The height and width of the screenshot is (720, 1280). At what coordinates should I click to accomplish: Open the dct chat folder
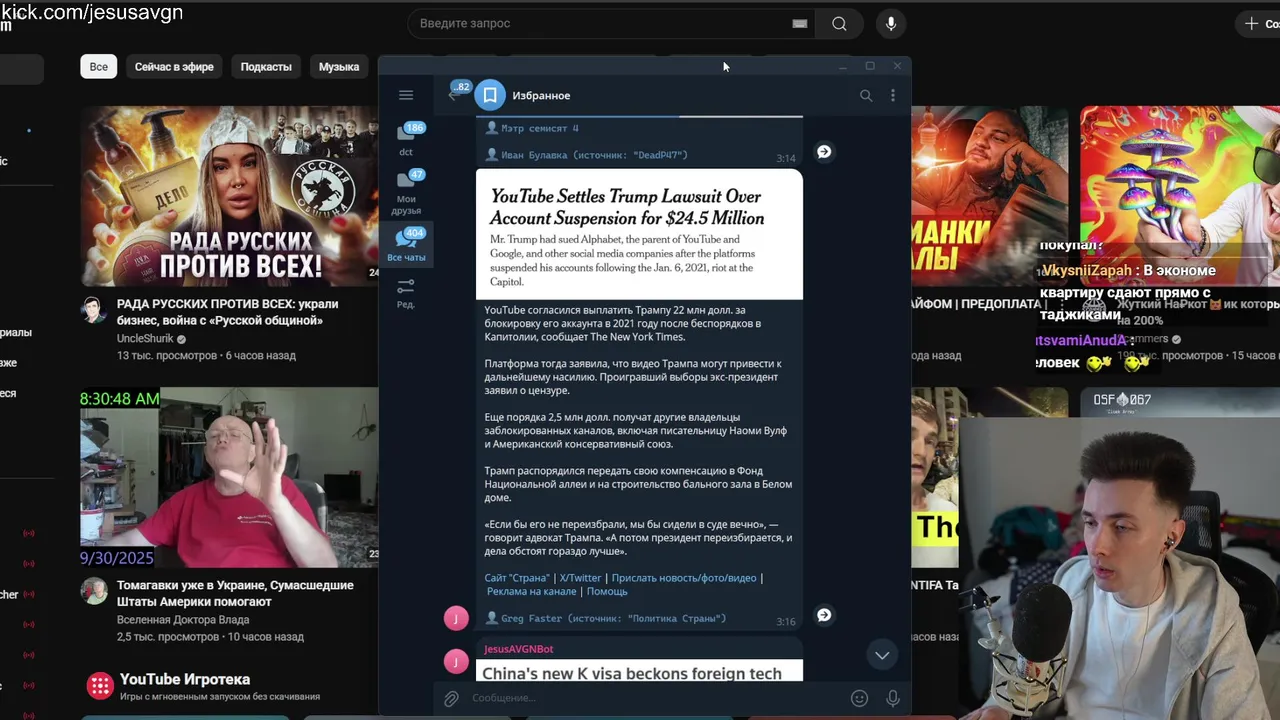tap(406, 139)
